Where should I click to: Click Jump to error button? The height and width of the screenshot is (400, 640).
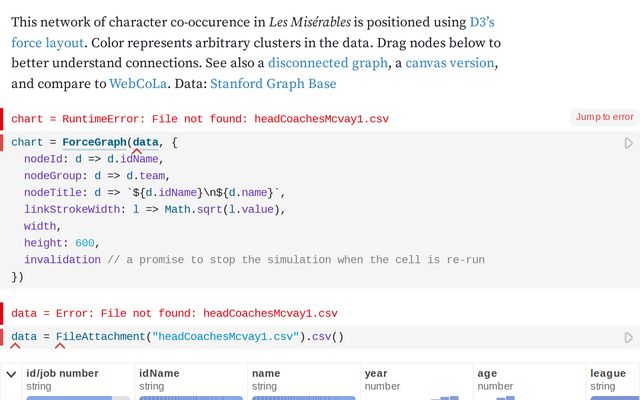604,117
